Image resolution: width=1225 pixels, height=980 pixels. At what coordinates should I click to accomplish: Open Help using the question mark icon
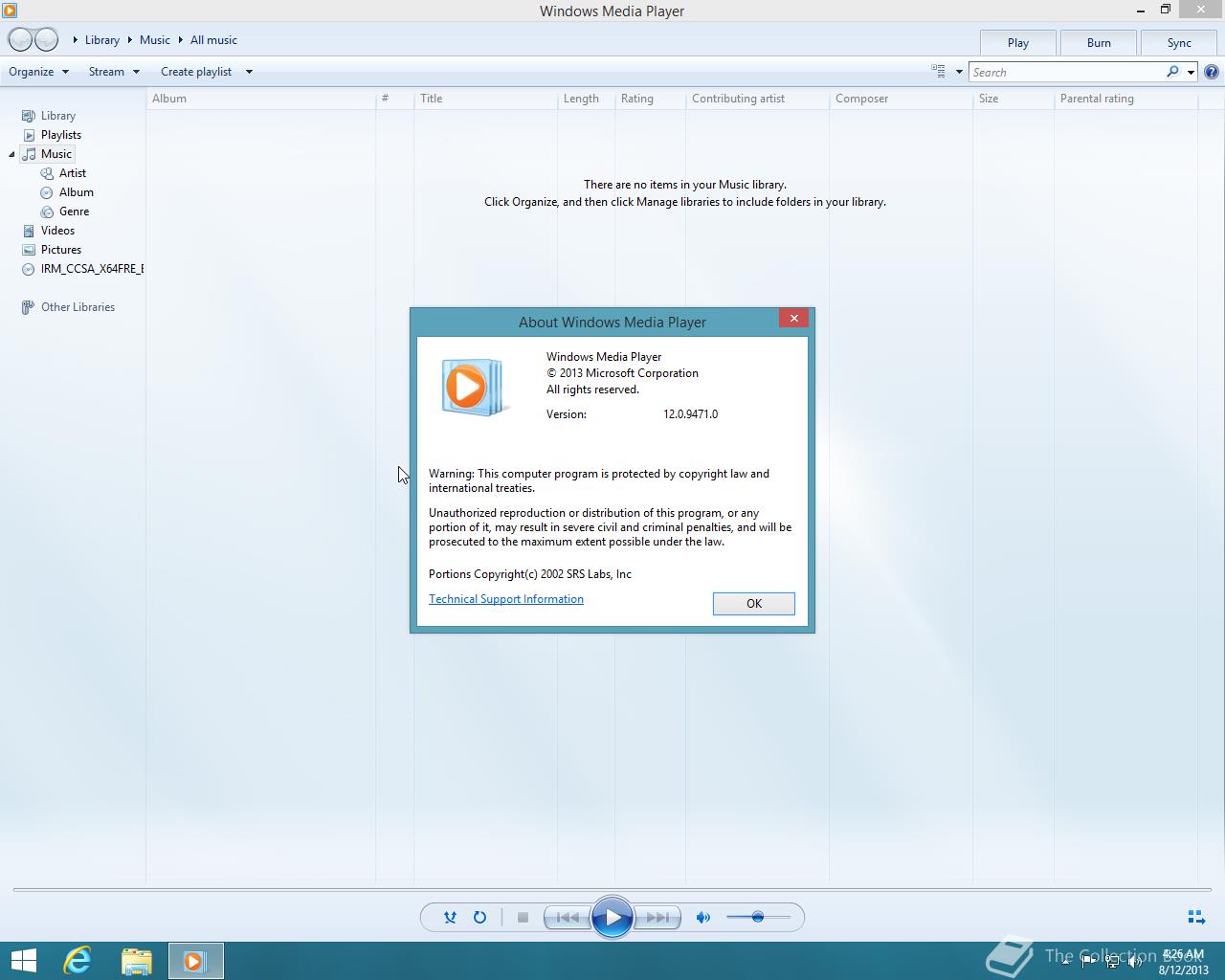click(1212, 72)
